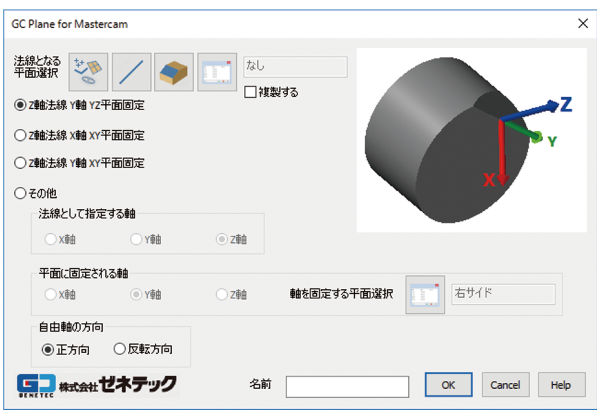This screenshot has height=420, width=600.
Task: Click the cylinder axis preview image
Action: tap(471, 140)
